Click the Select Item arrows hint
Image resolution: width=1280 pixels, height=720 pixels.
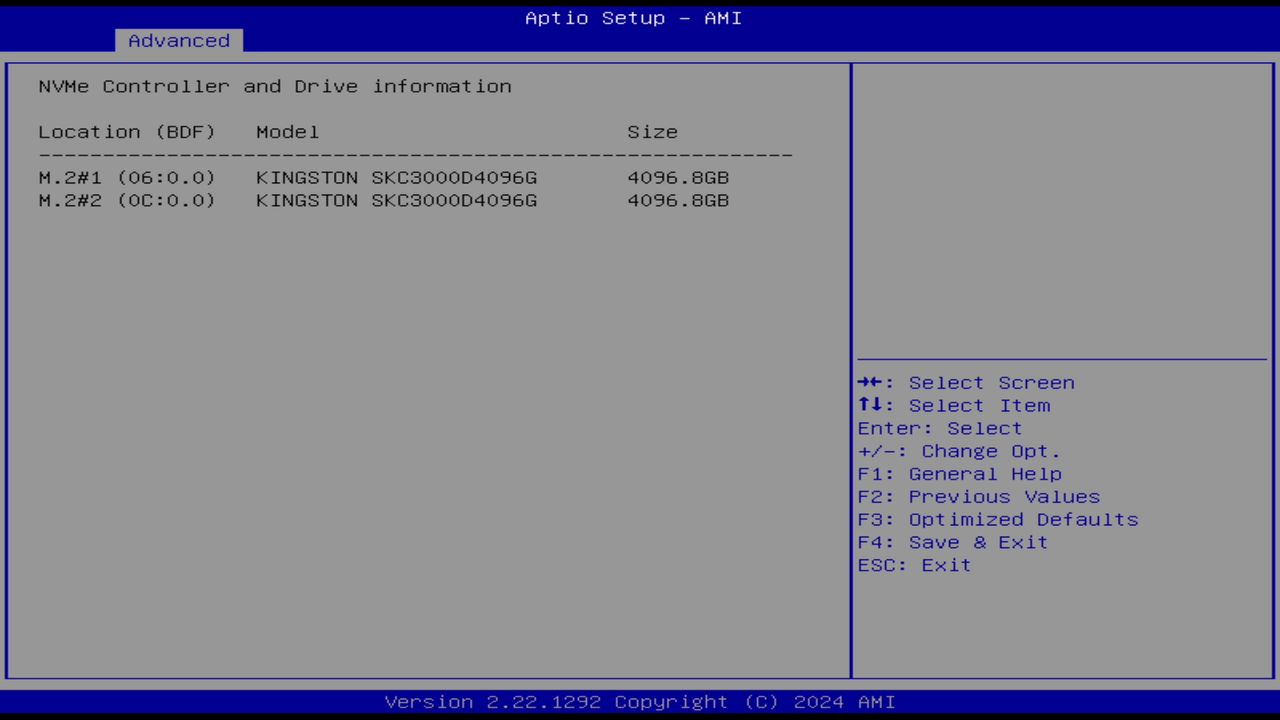pos(954,406)
